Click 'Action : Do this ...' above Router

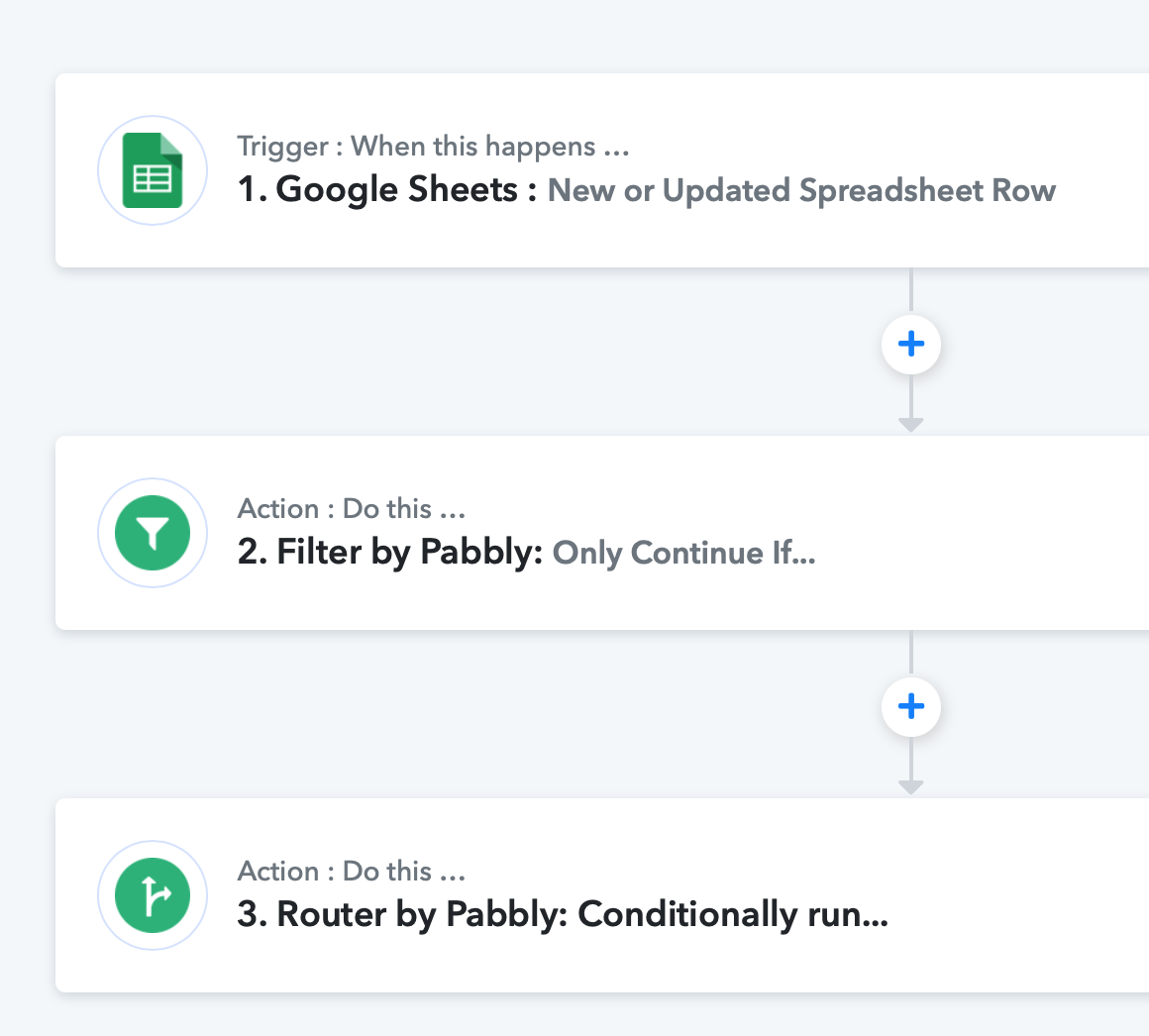[351, 872]
